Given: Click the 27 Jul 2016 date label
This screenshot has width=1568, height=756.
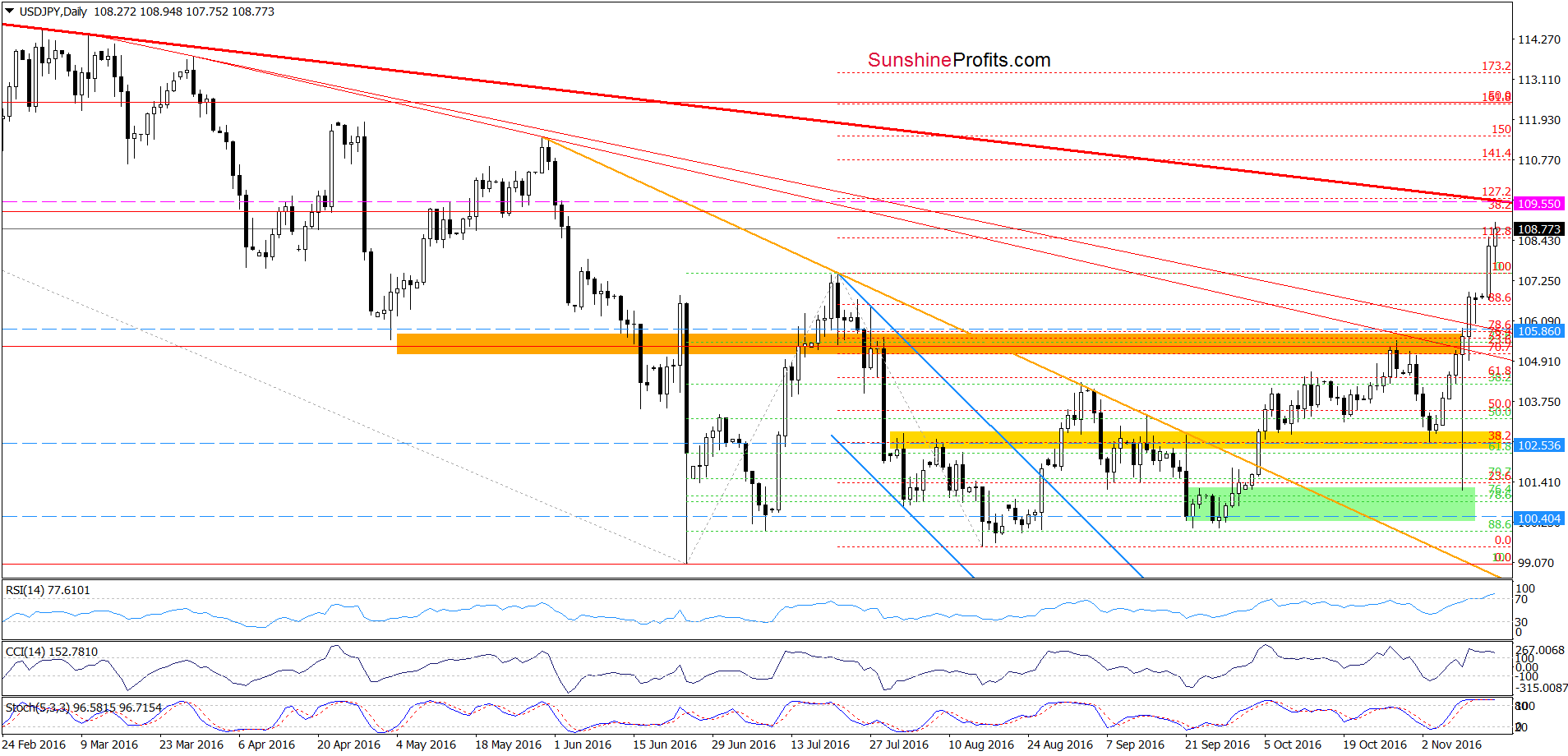Looking at the screenshot, I should [x=899, y=744].
